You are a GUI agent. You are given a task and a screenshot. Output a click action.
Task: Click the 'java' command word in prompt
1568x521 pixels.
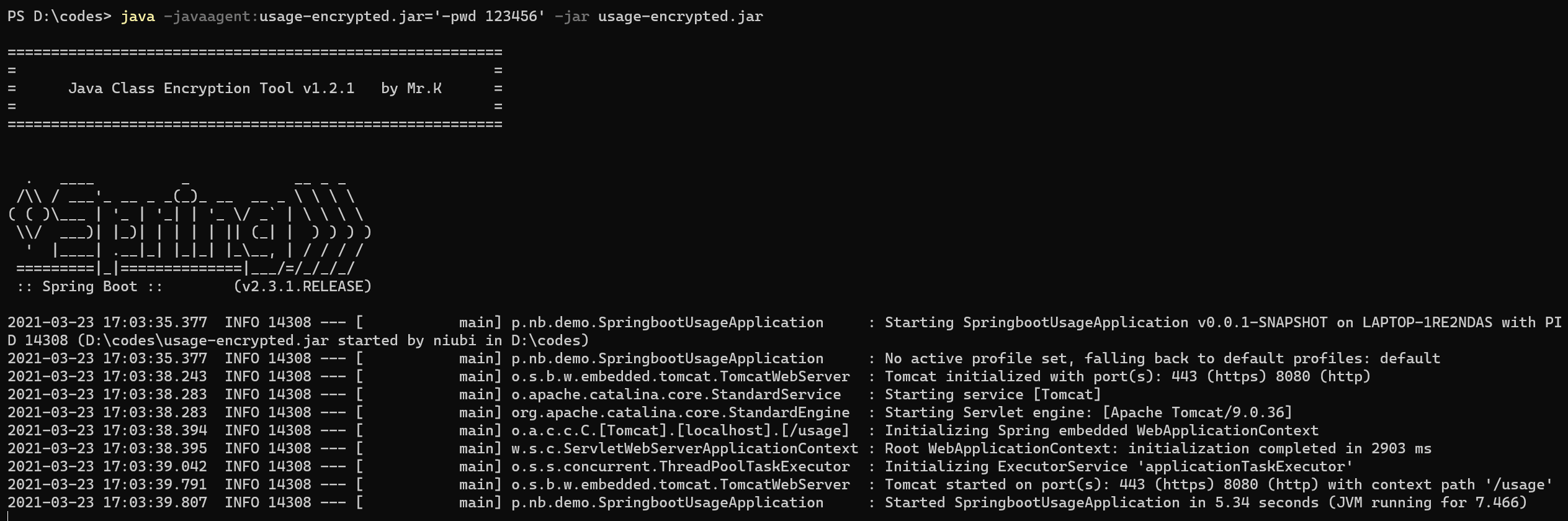tap(138, 17)
